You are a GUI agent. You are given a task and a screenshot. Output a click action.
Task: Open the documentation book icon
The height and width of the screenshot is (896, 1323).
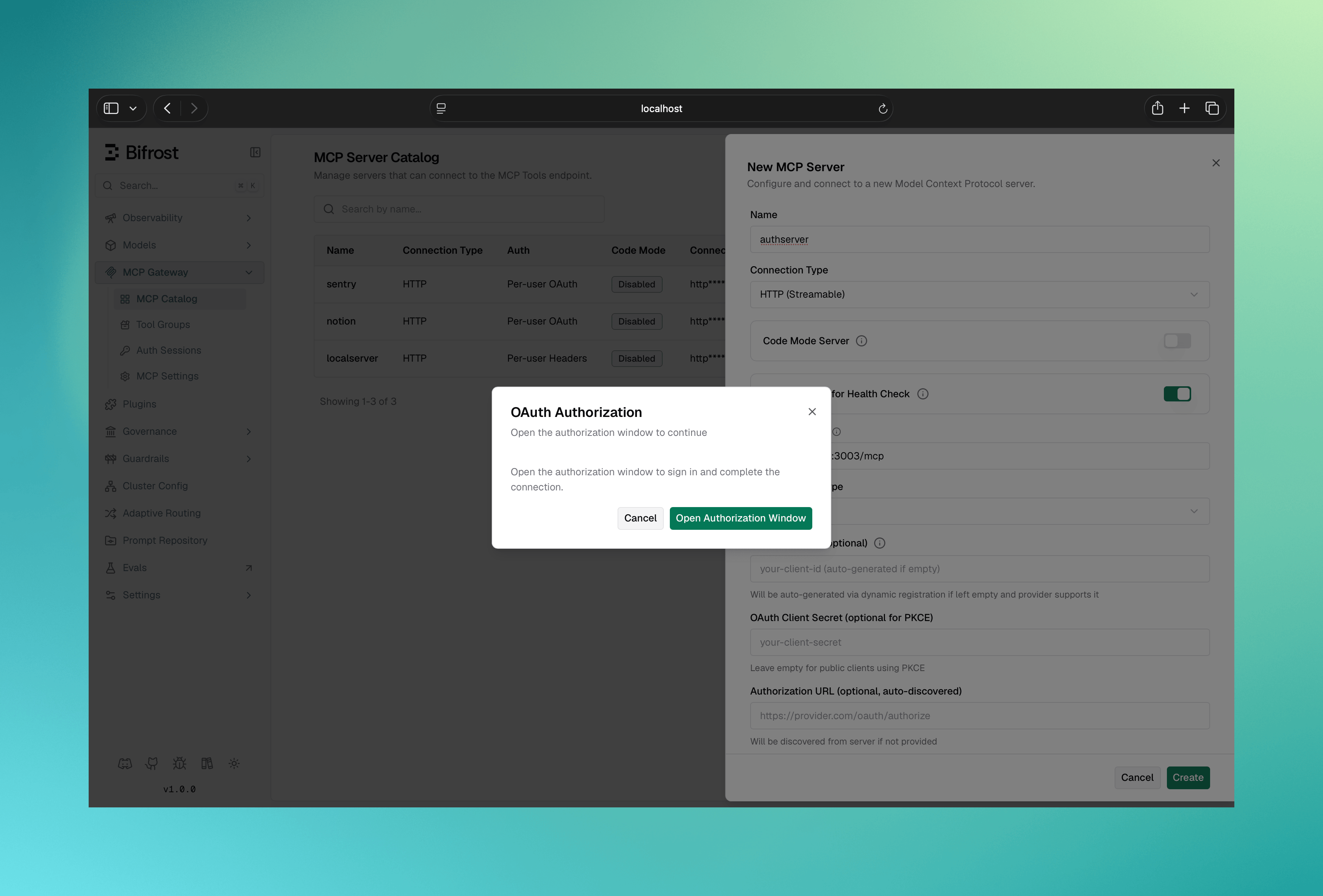206,763
